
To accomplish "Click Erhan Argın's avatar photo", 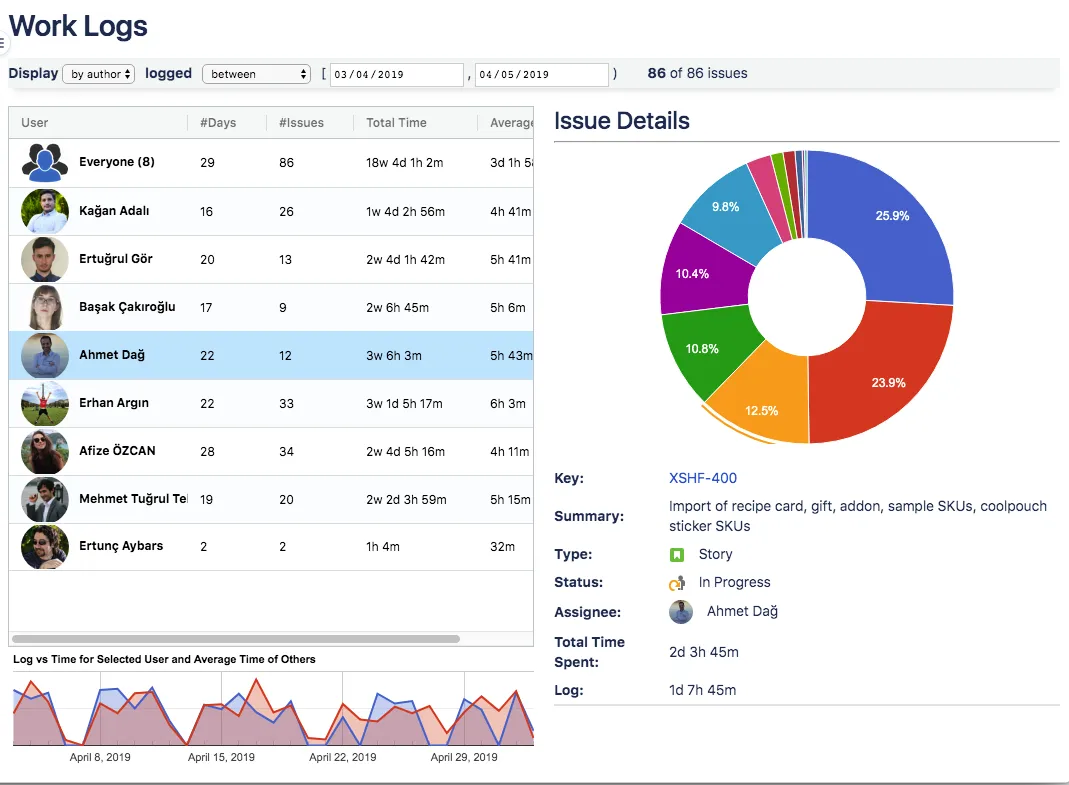I will [45, 403].
